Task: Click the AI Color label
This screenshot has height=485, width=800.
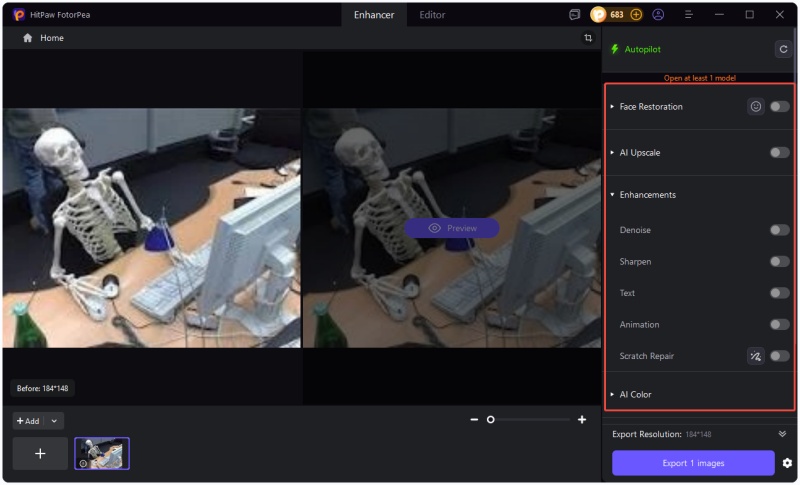Action: (x=635, y=394)
